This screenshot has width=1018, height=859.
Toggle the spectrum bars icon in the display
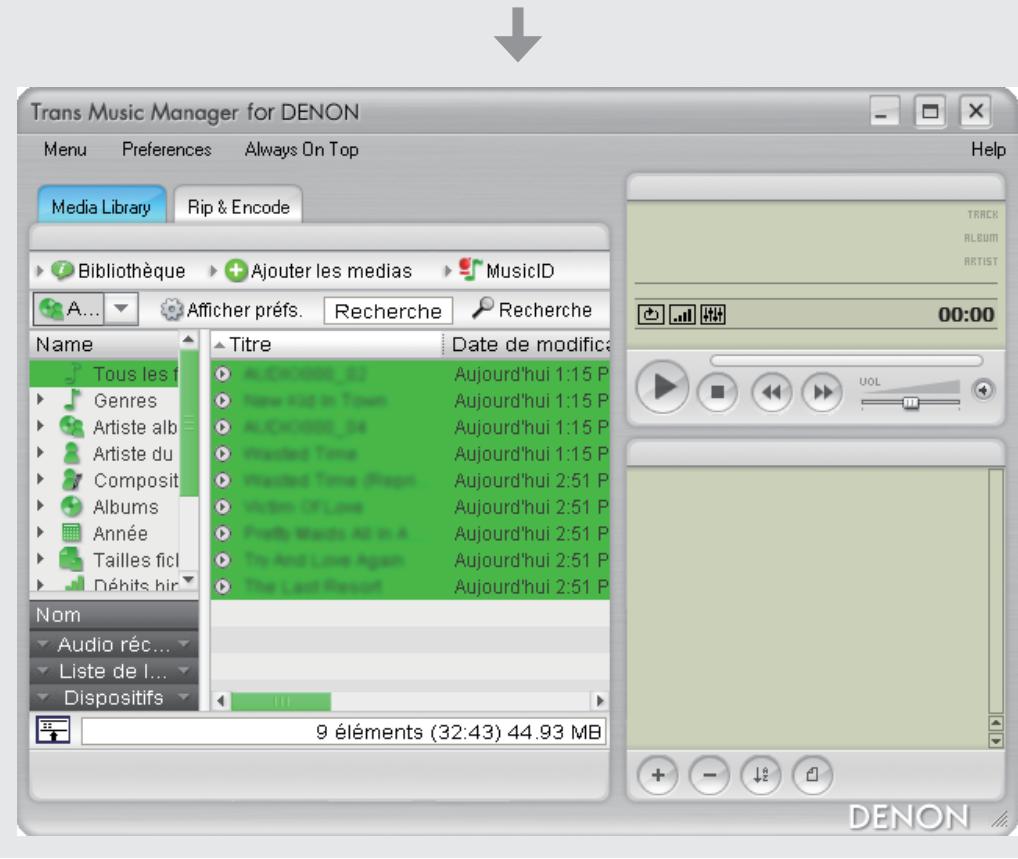point(682,315)
